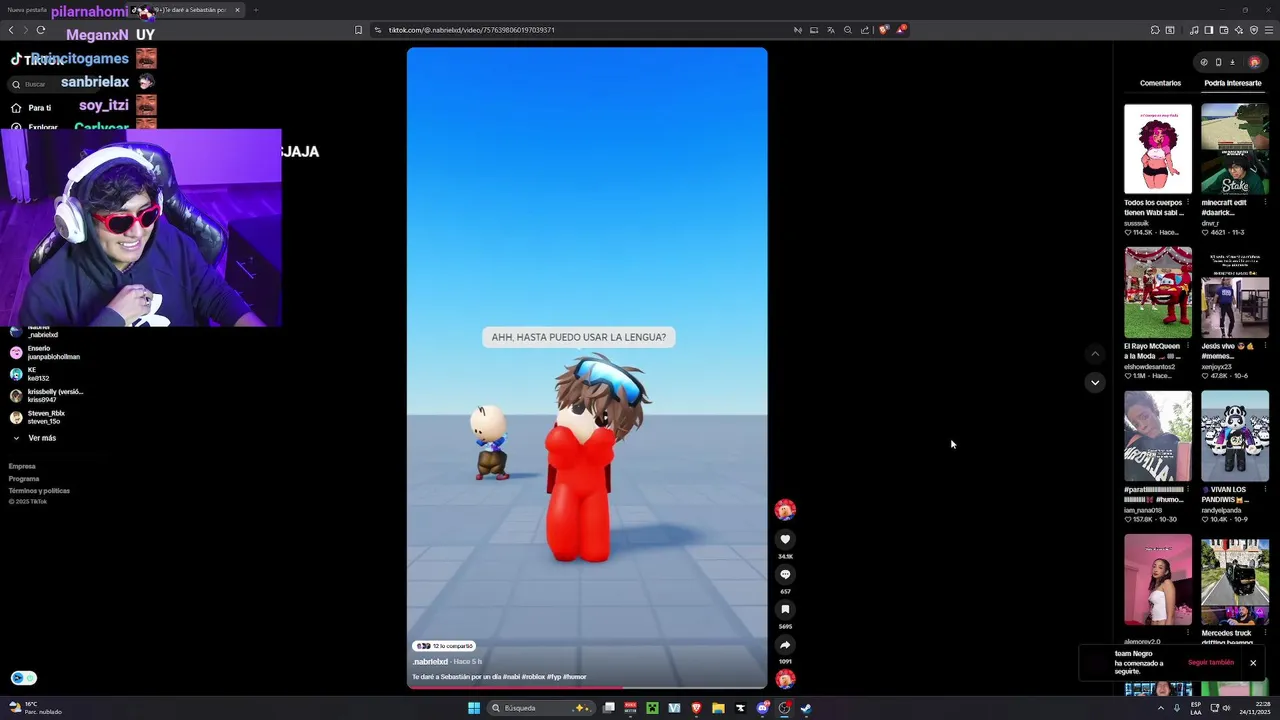The image size is (1280, 720).
Task: Click the #roblox hashtag in caption
Action: 534,677
